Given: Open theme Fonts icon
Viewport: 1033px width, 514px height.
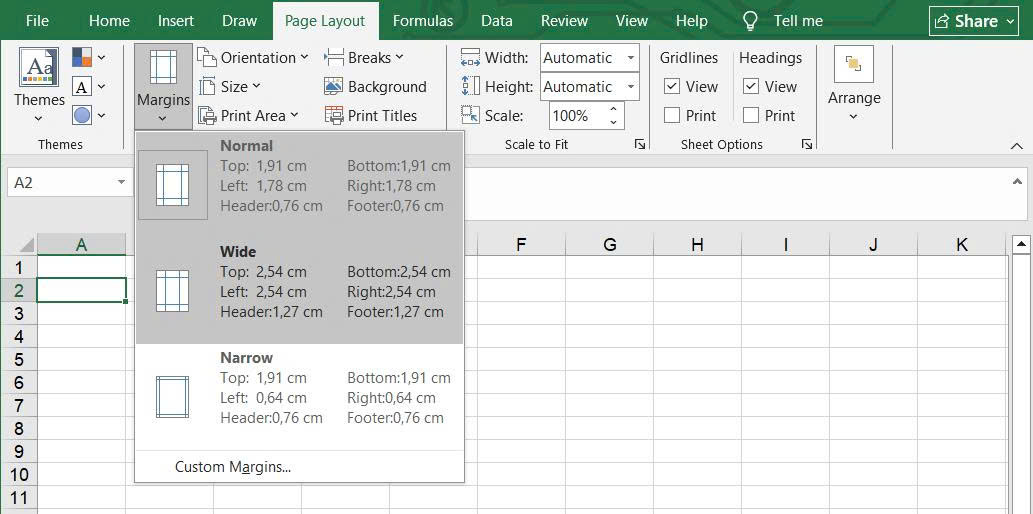Looking at the screenshot, I should pos(82,86).
